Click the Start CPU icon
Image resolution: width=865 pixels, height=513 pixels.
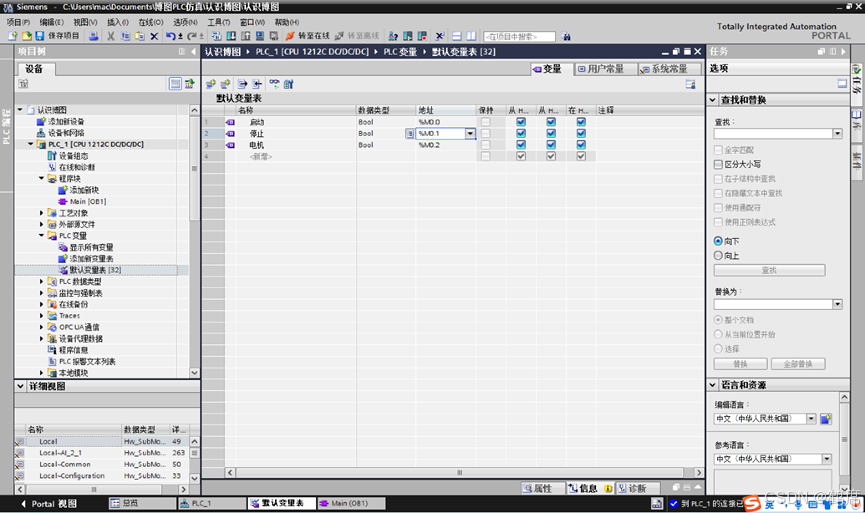click(x=408, y=36)
